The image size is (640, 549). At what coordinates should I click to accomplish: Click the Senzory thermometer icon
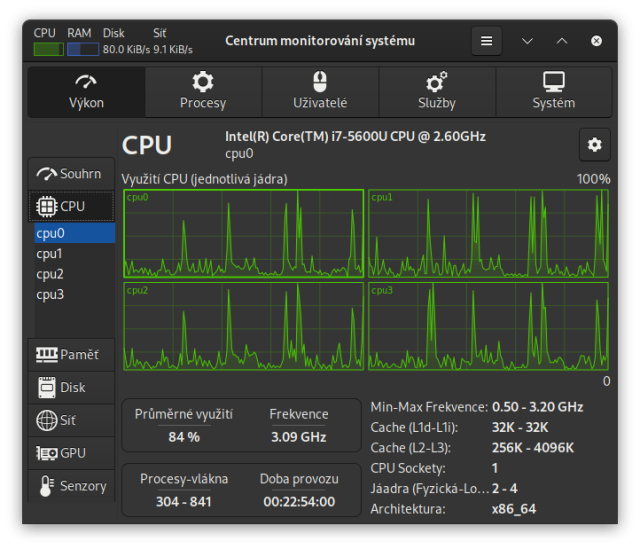(x=47, y=486)
